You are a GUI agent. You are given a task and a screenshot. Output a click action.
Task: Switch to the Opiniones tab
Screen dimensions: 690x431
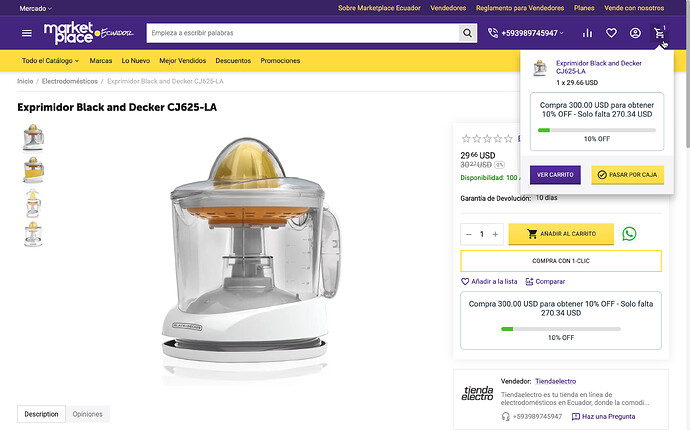coord(87,414)
